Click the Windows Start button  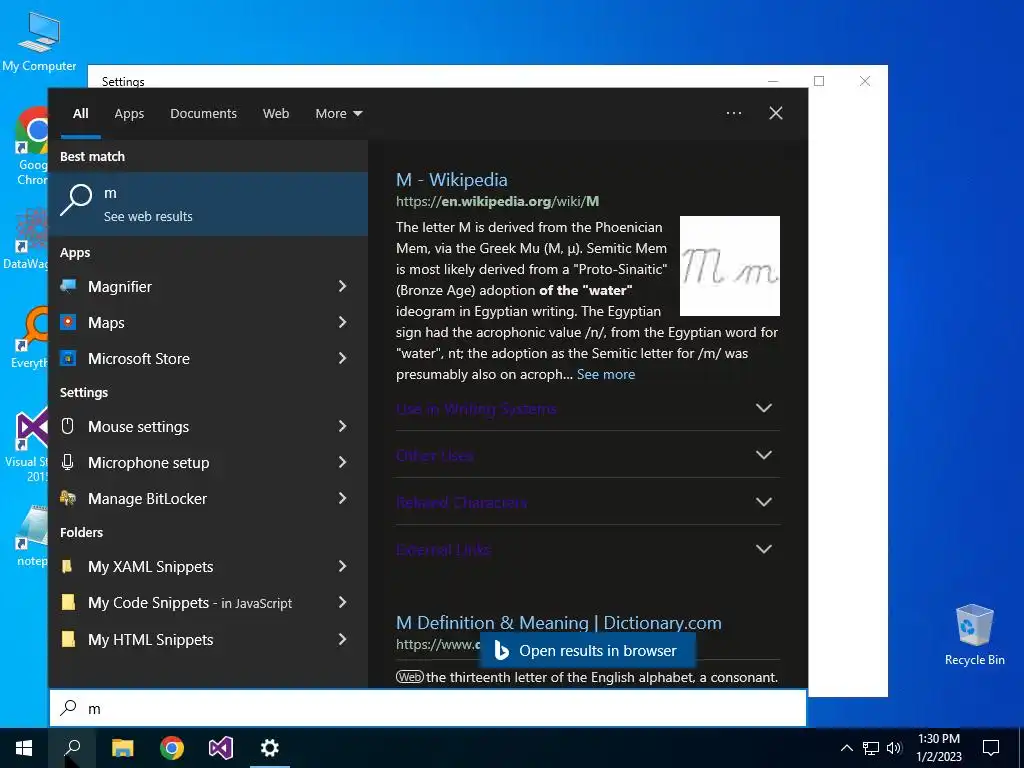(24, 748)
